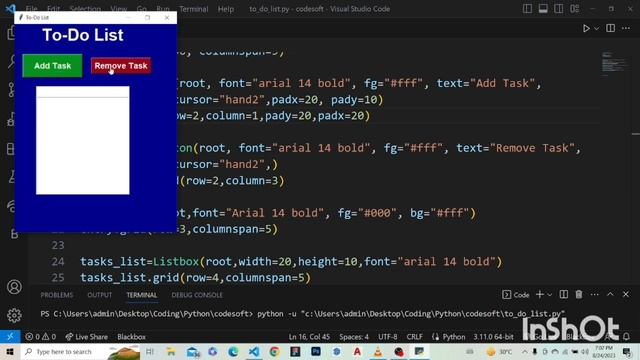640x360 pixels.
Task: Click inside the white tasks listbox
Action: click(82, 146)
